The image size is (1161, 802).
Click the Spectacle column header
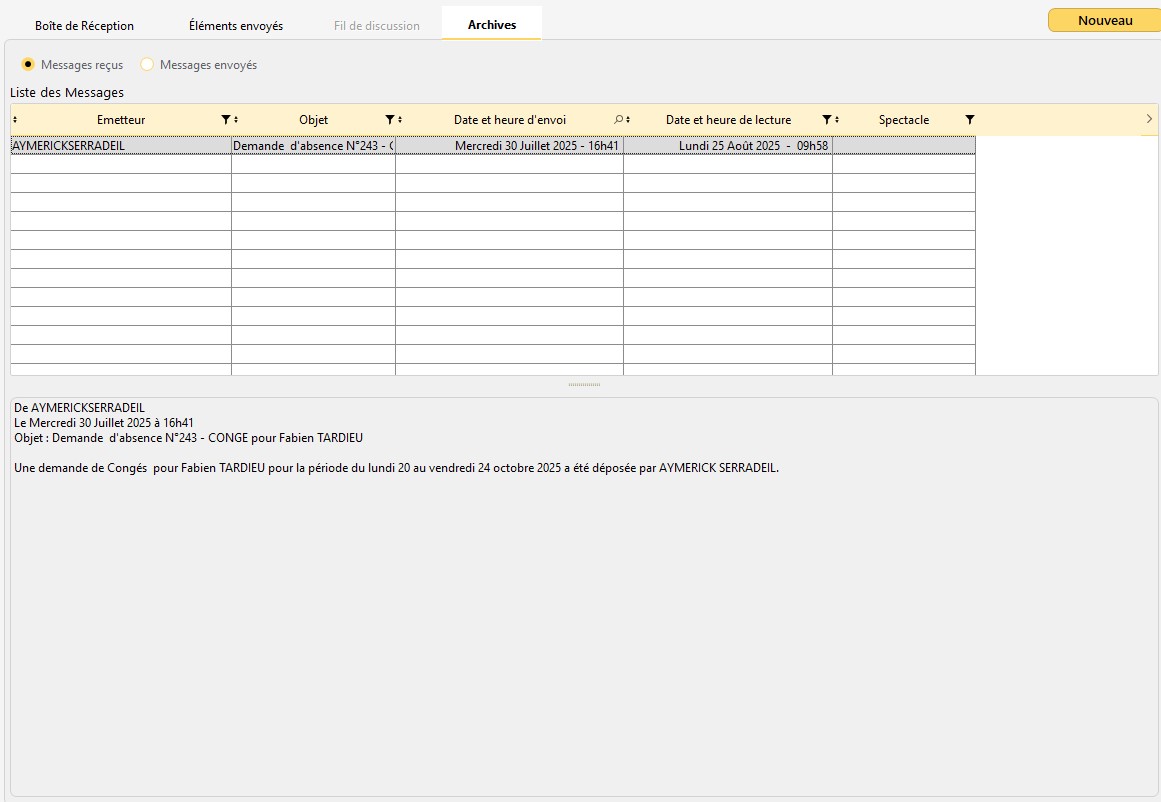tap(903, 120)
